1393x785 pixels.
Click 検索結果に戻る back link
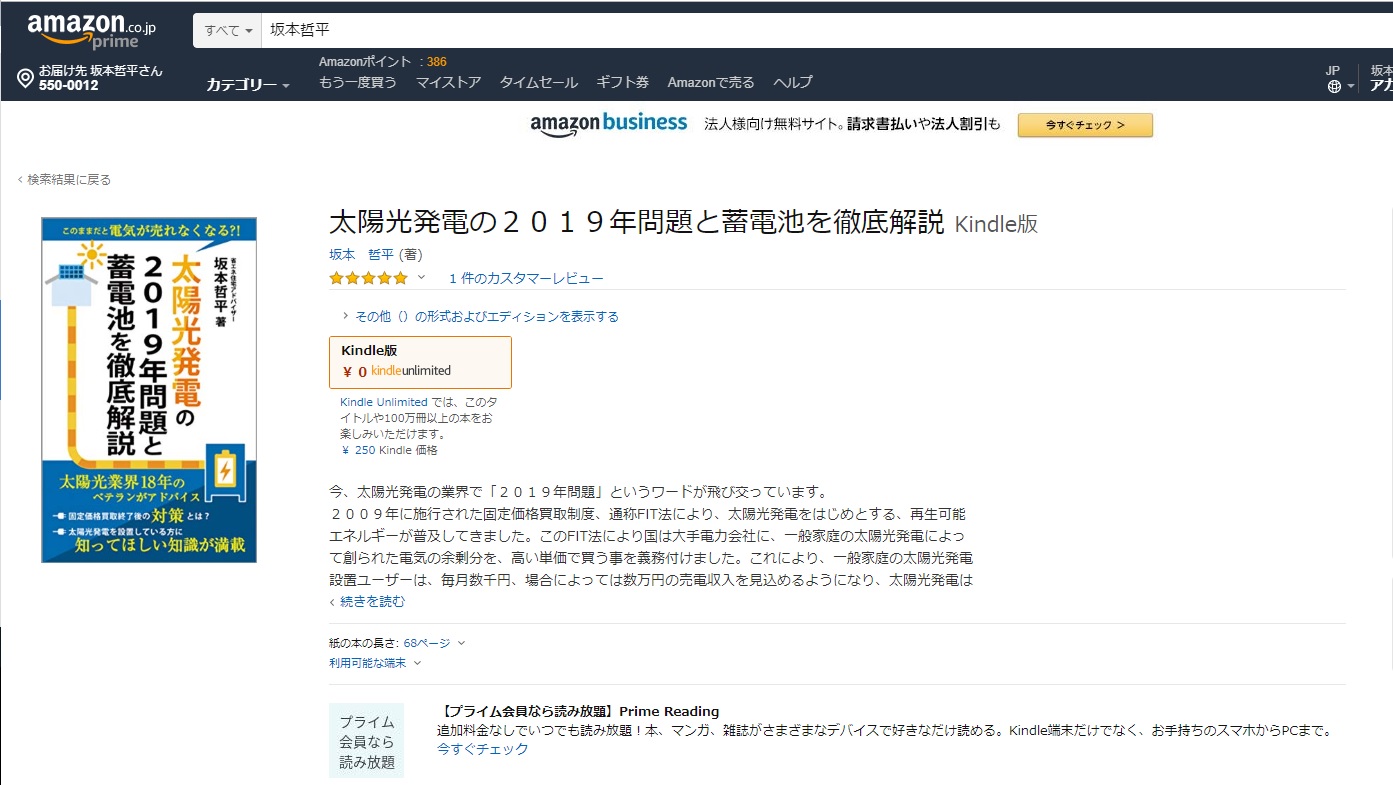pyautogui.click(x=68, y=180)
